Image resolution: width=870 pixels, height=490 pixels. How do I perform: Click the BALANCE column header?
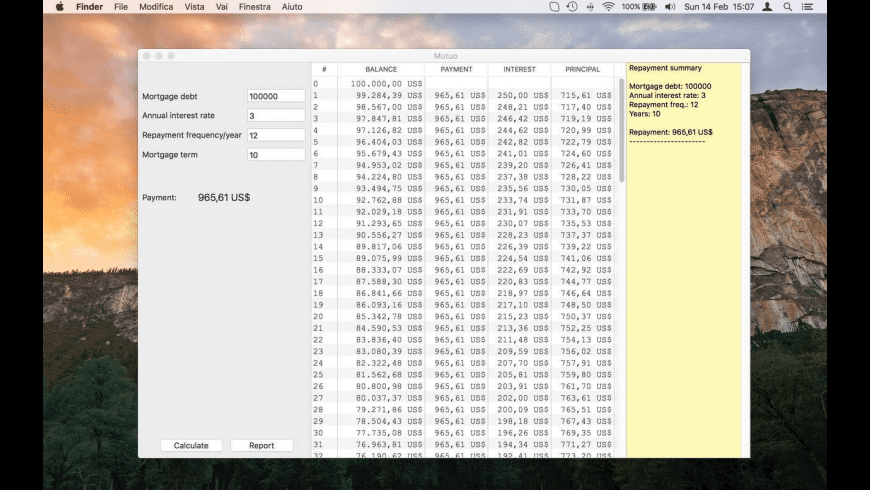tap(381, 70)
